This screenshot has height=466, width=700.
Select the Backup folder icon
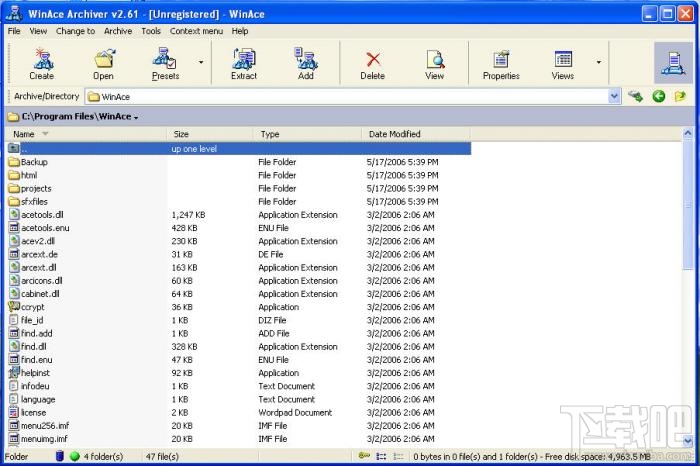[14, 162]
